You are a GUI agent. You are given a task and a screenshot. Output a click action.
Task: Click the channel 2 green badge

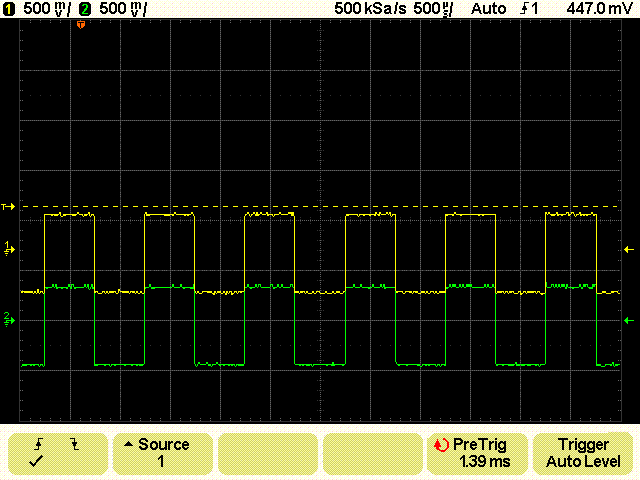pos(85,9)
